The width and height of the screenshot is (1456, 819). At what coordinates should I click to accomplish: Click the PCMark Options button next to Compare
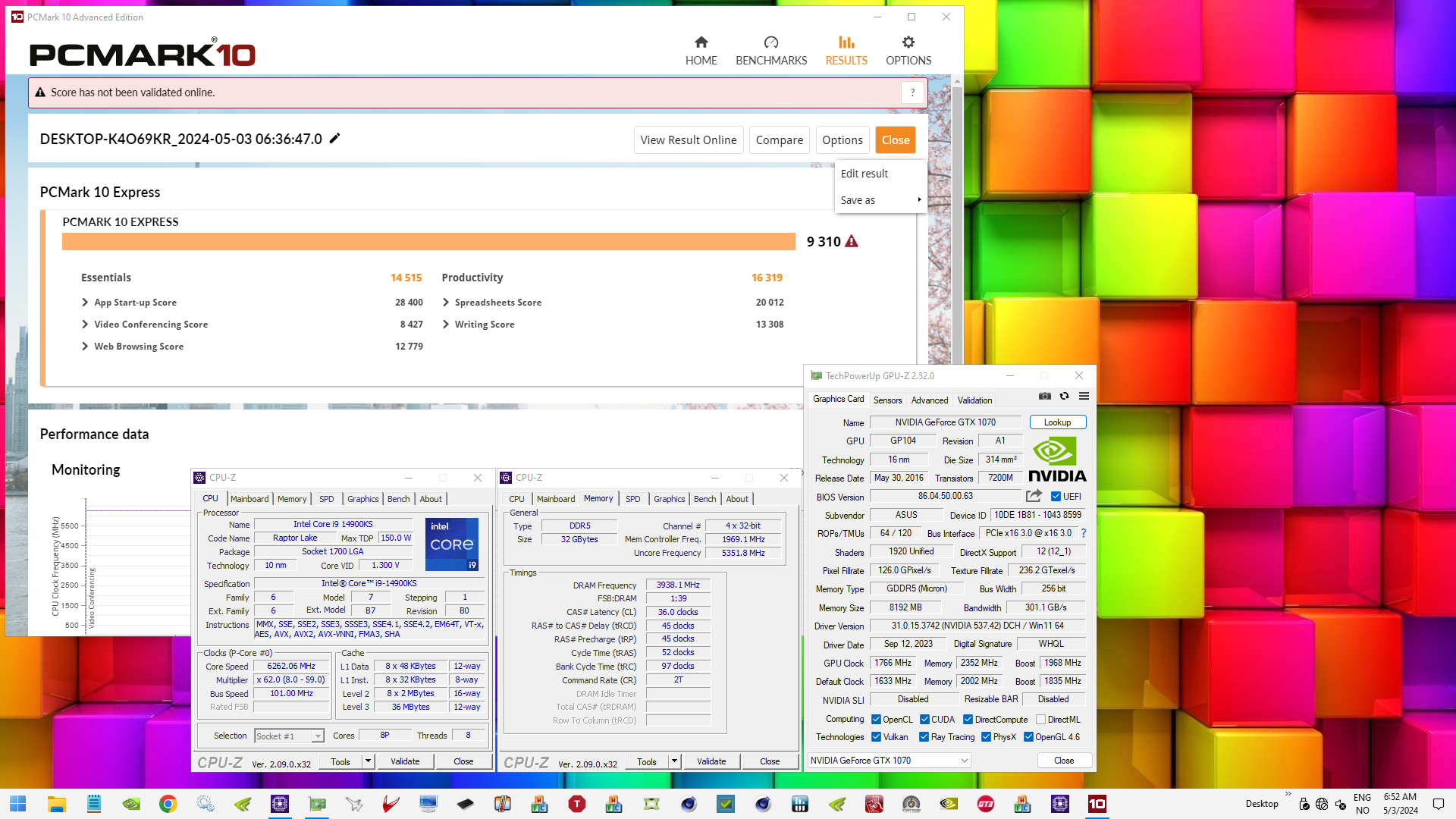pyautogui.click(x=843, y=140)
